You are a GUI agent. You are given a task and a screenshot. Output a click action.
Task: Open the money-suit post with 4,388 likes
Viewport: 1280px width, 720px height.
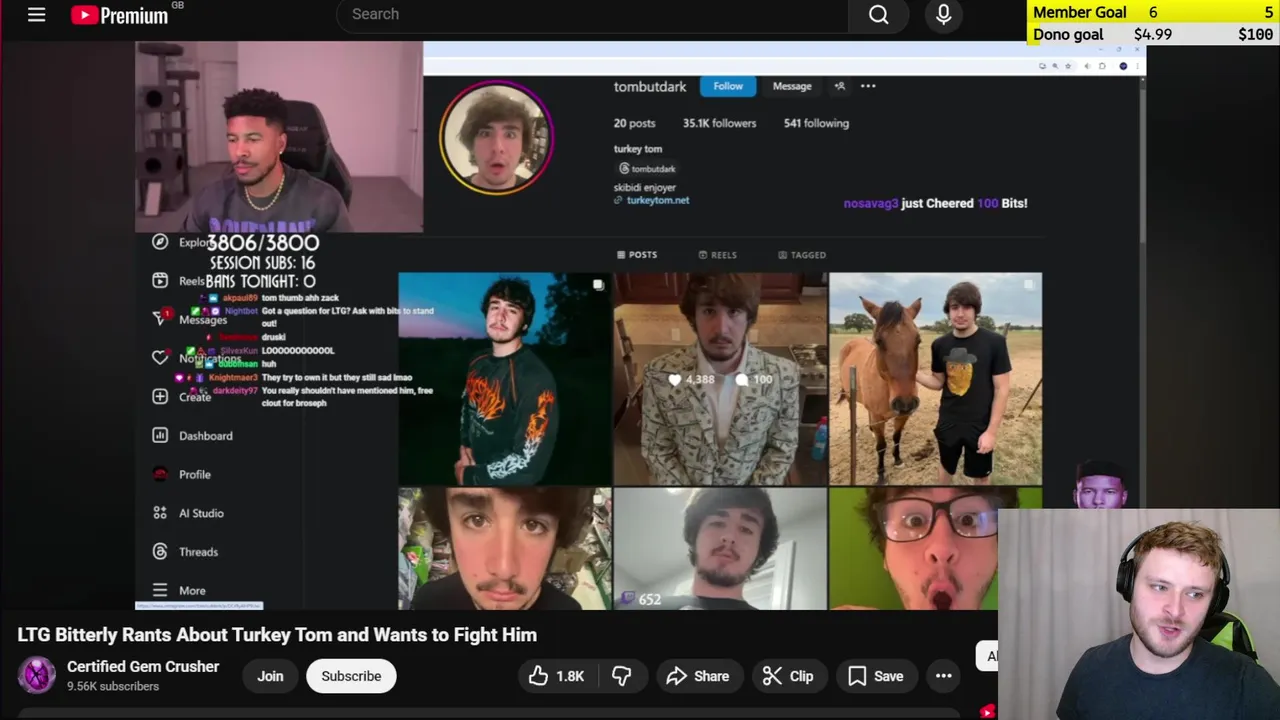[x=720, y=378]
